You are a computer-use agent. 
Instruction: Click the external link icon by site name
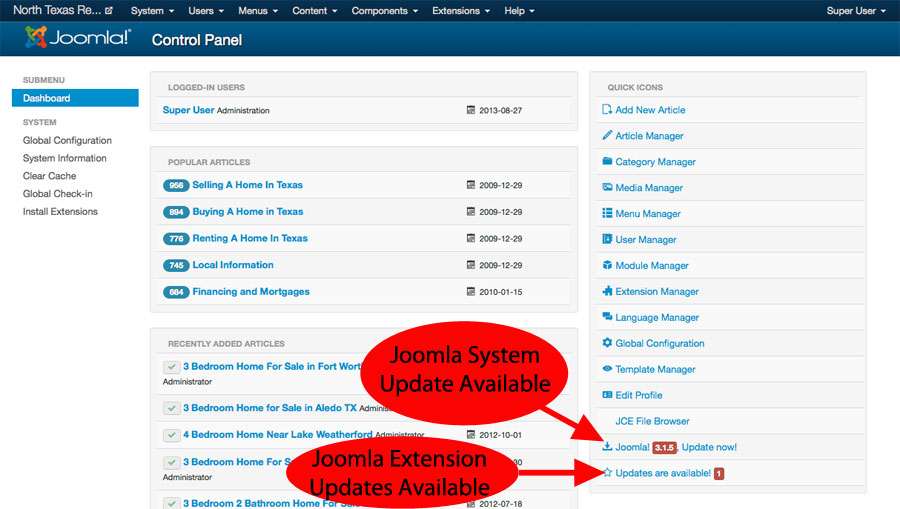tap(108, 10)
